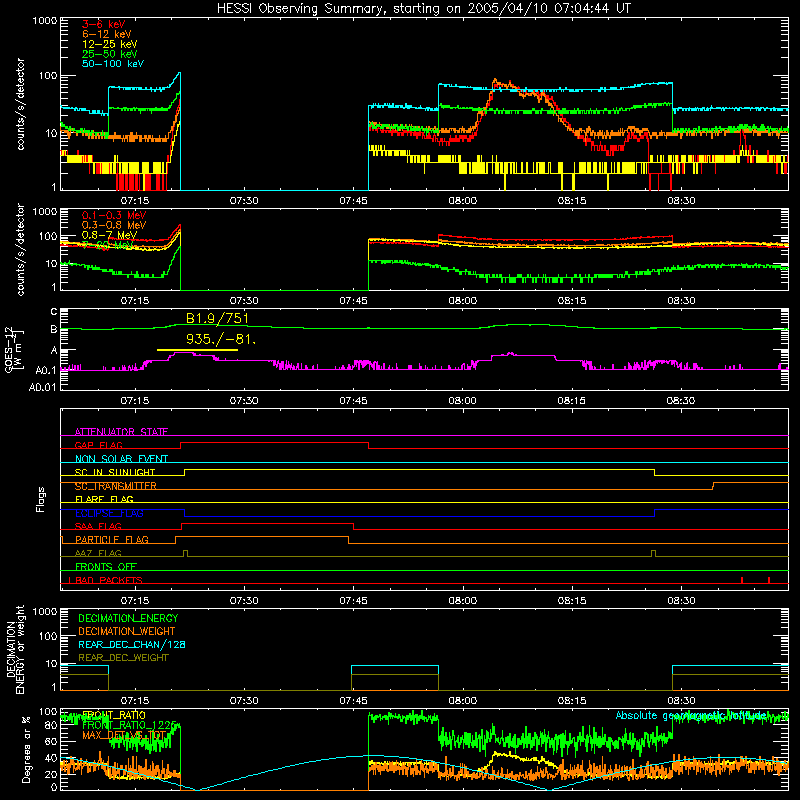Click the 07:45 tick label under the GOES panel
Viewport: 800px width, 800px height.
coord(354,401)
